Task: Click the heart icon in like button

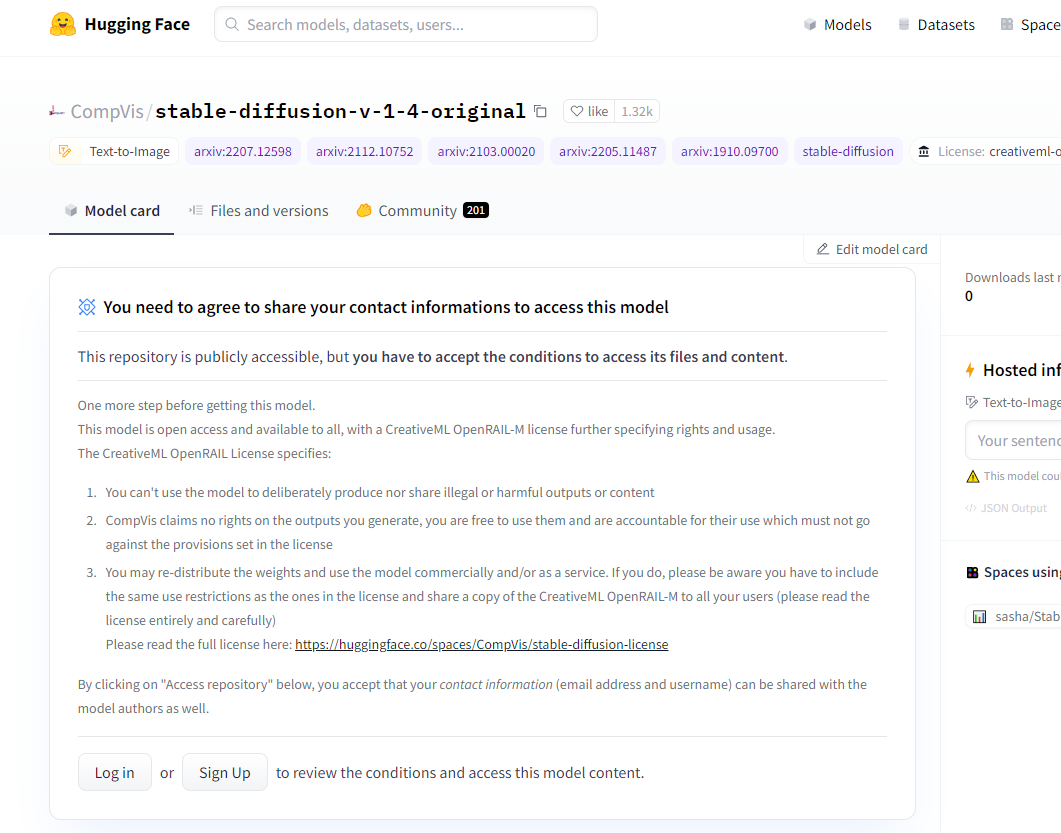Action: point(577,111)
